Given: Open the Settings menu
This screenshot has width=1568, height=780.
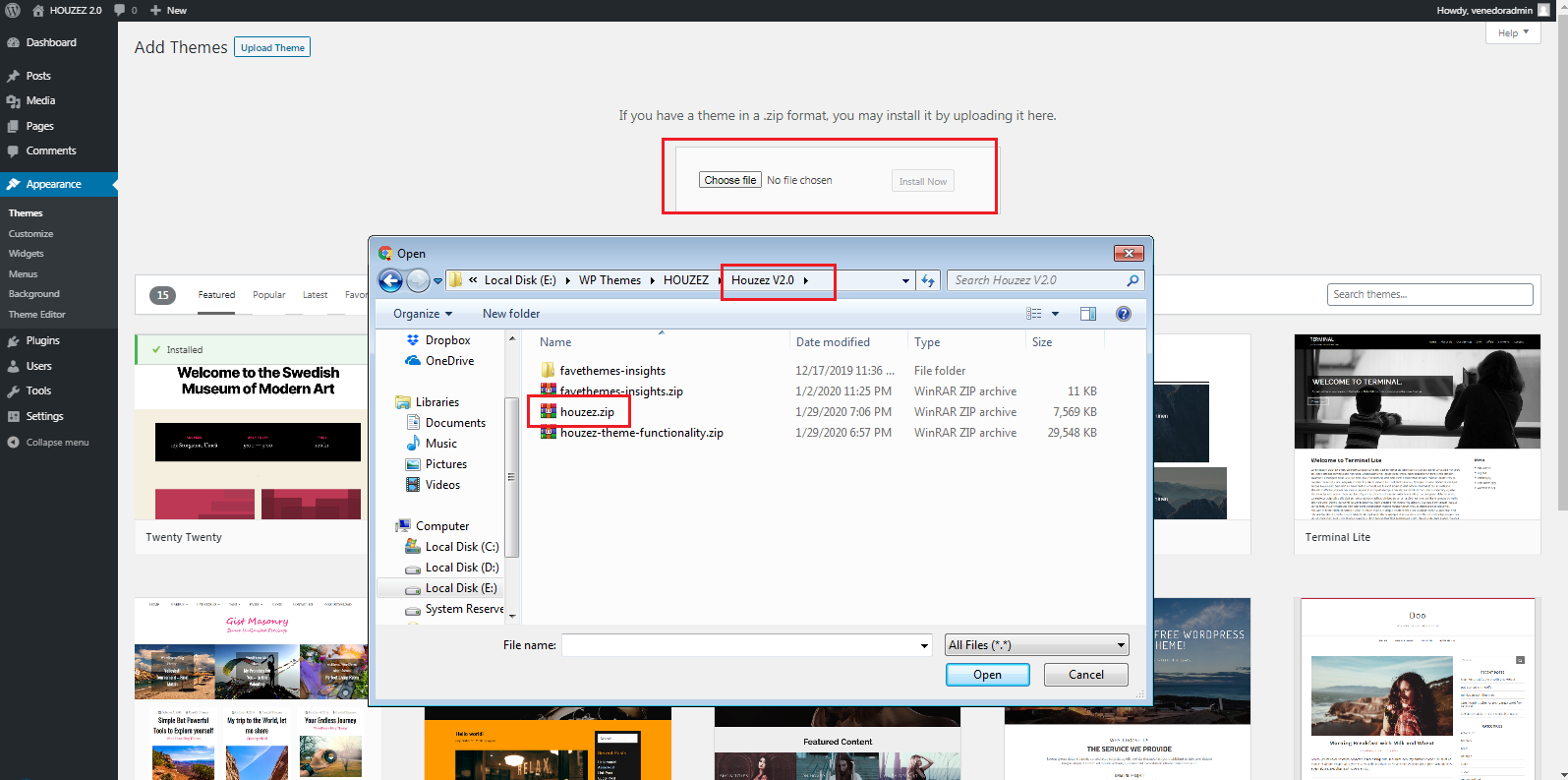Looking at the screenshot, I should (44, 416).
